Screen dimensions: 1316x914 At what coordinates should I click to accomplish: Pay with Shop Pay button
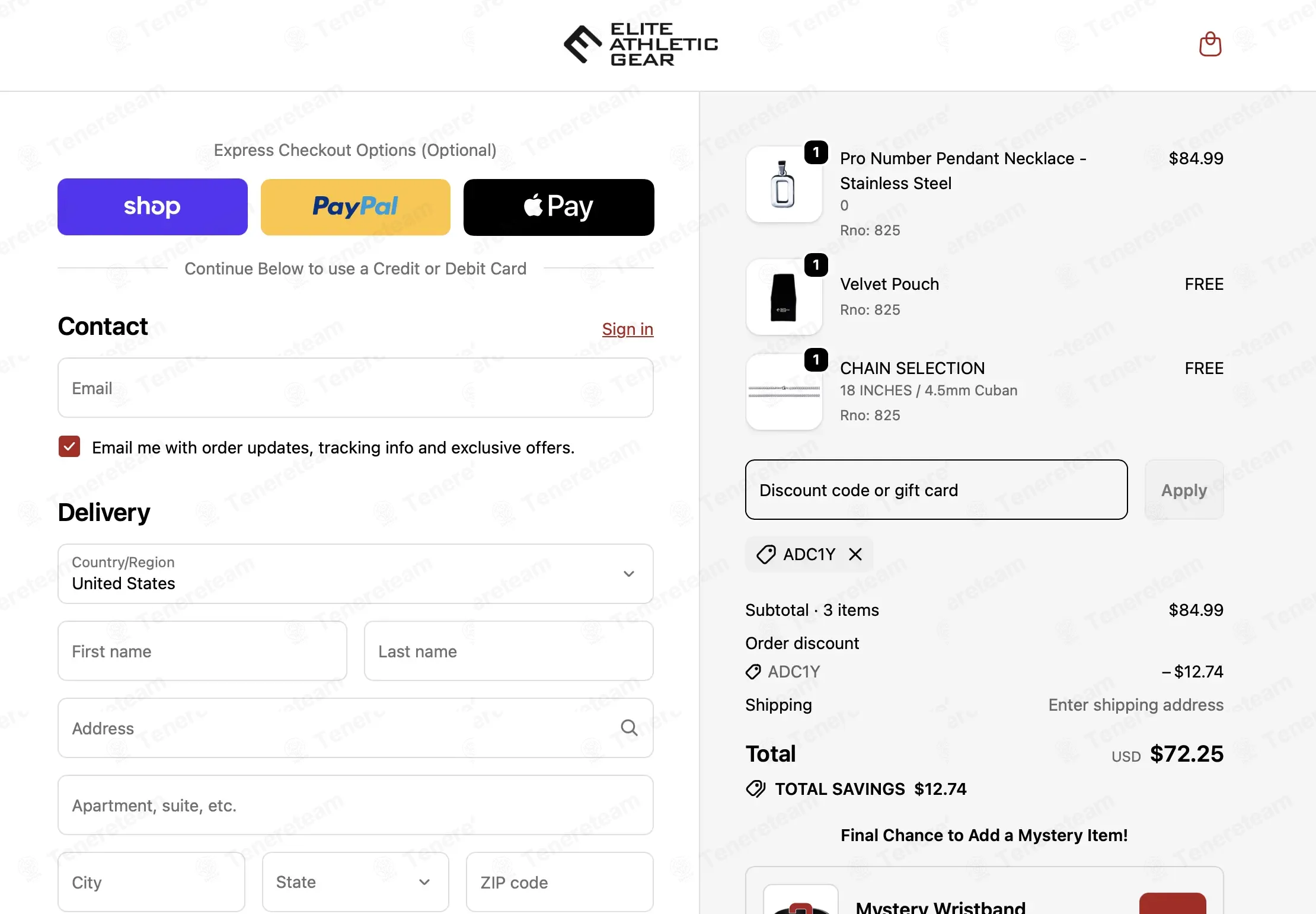pos(152,207)
